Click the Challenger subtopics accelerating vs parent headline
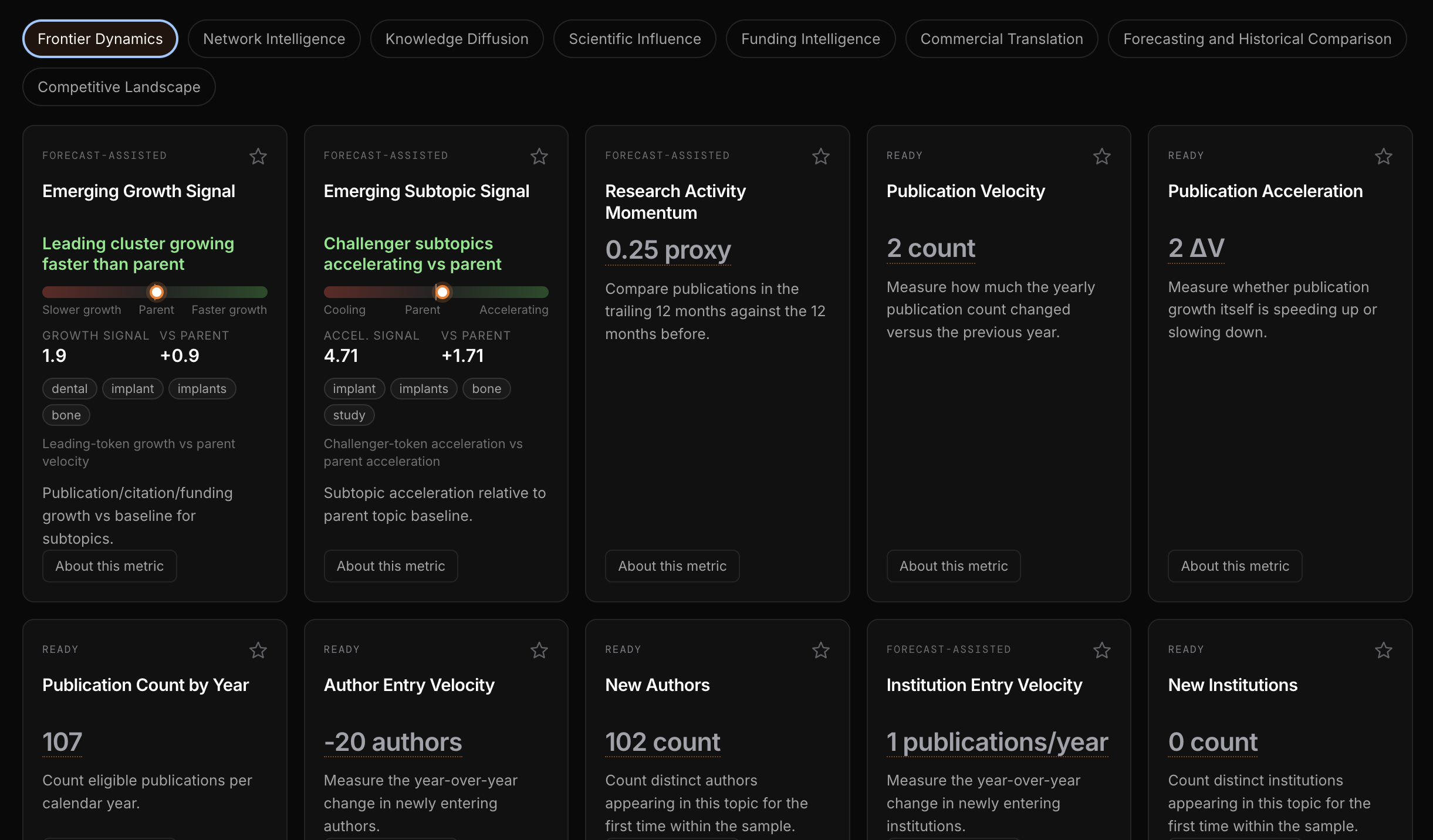1433x840 pixels. click(413, 254)
